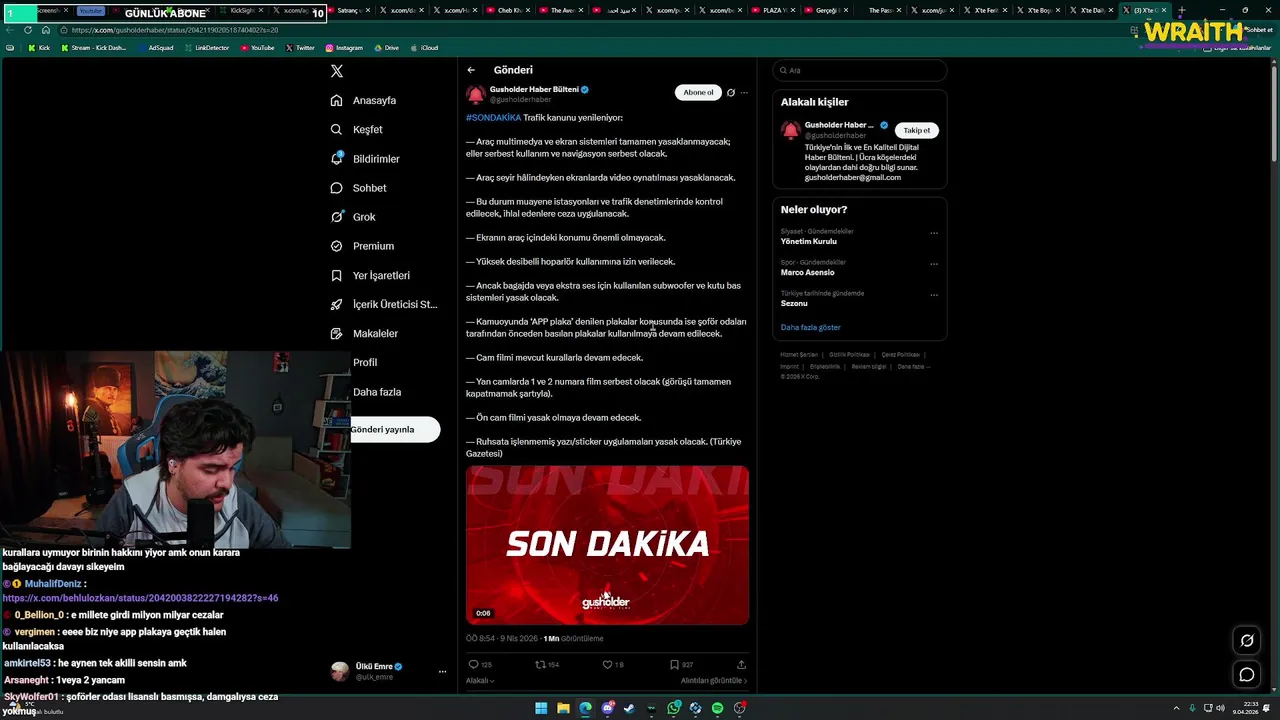The height and width of the screenshot is (720, 1280).
Task: Open YouTube bookmark in bookmarks bar
Action: pos(257,48)
